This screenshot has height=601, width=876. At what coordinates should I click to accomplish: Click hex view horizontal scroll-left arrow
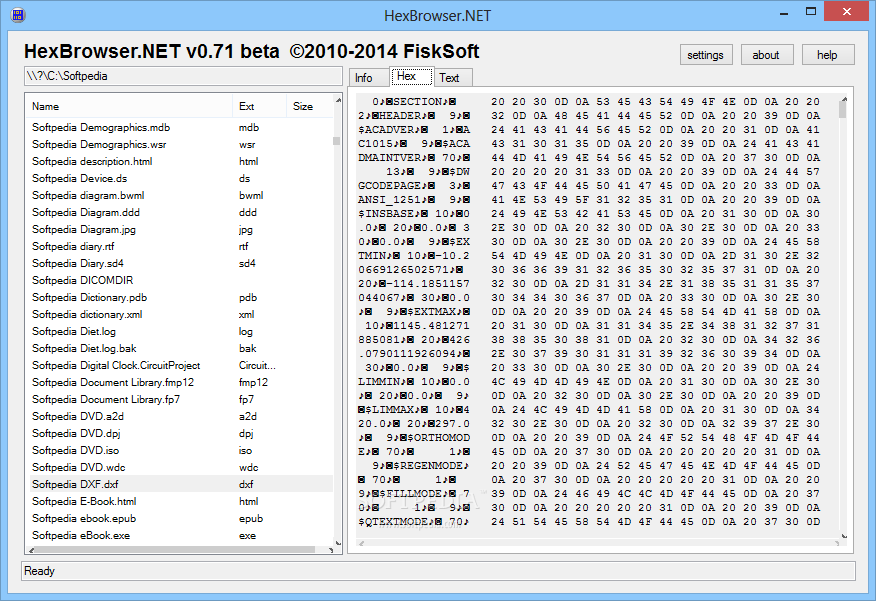tap(361, 543)
